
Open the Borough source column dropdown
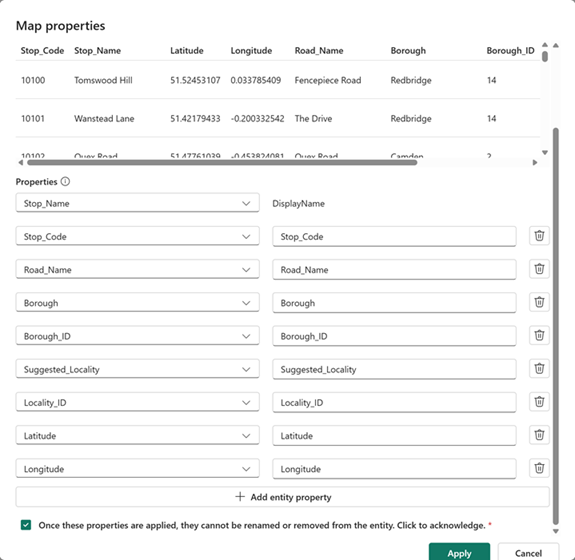pos(138,303)
